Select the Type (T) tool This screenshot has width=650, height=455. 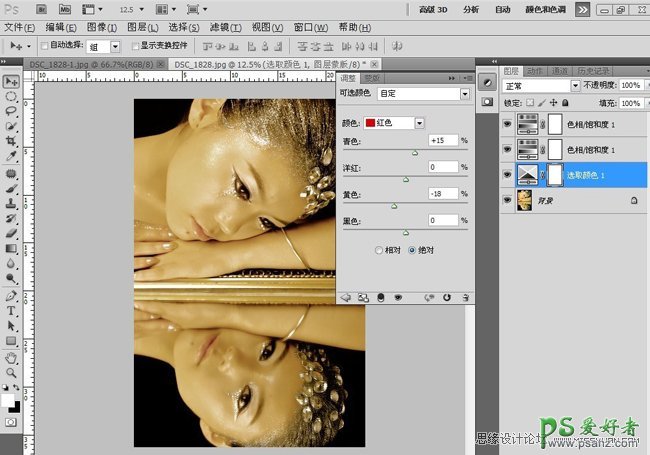tap(11, 310)
